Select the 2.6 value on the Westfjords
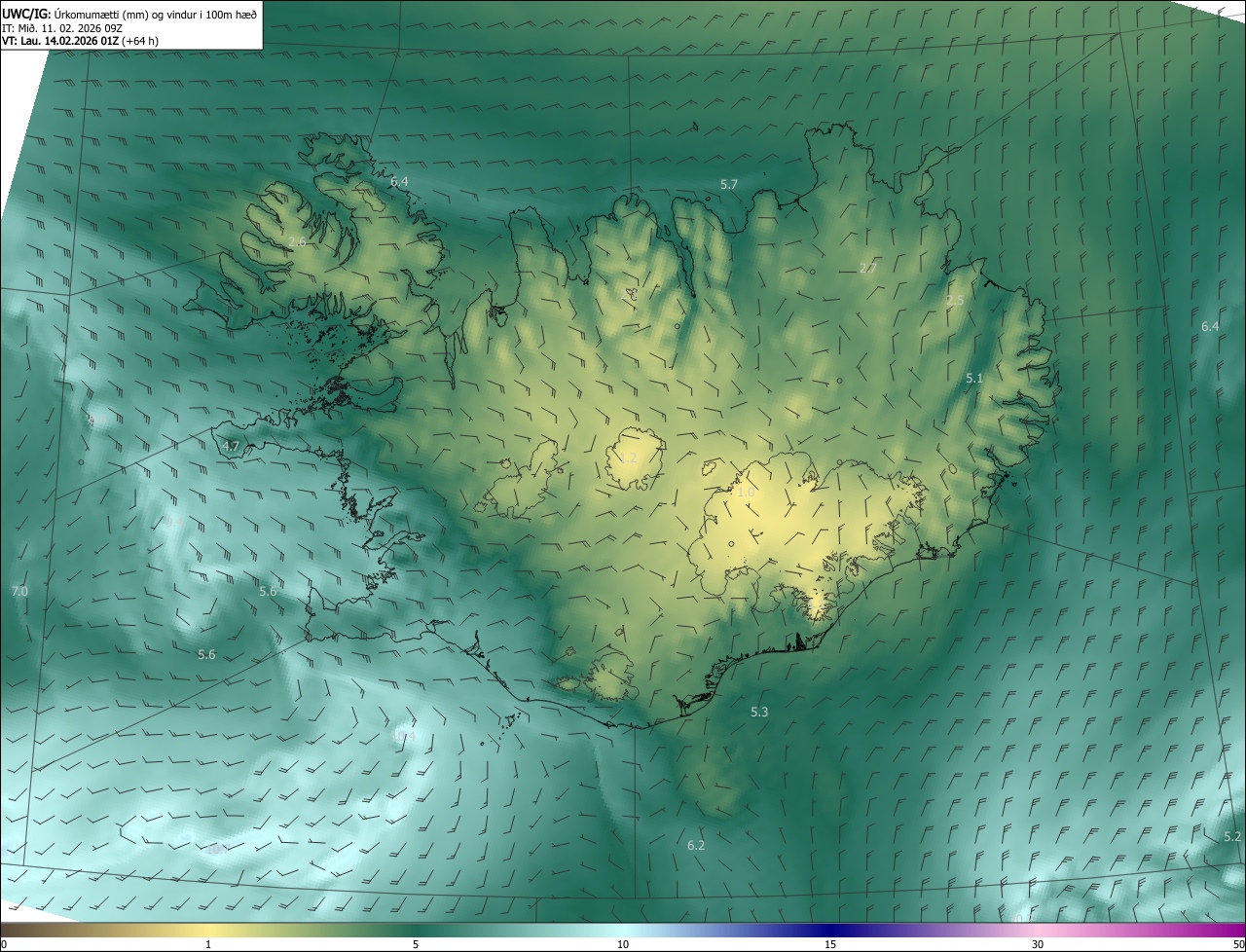 coord(297,241)
